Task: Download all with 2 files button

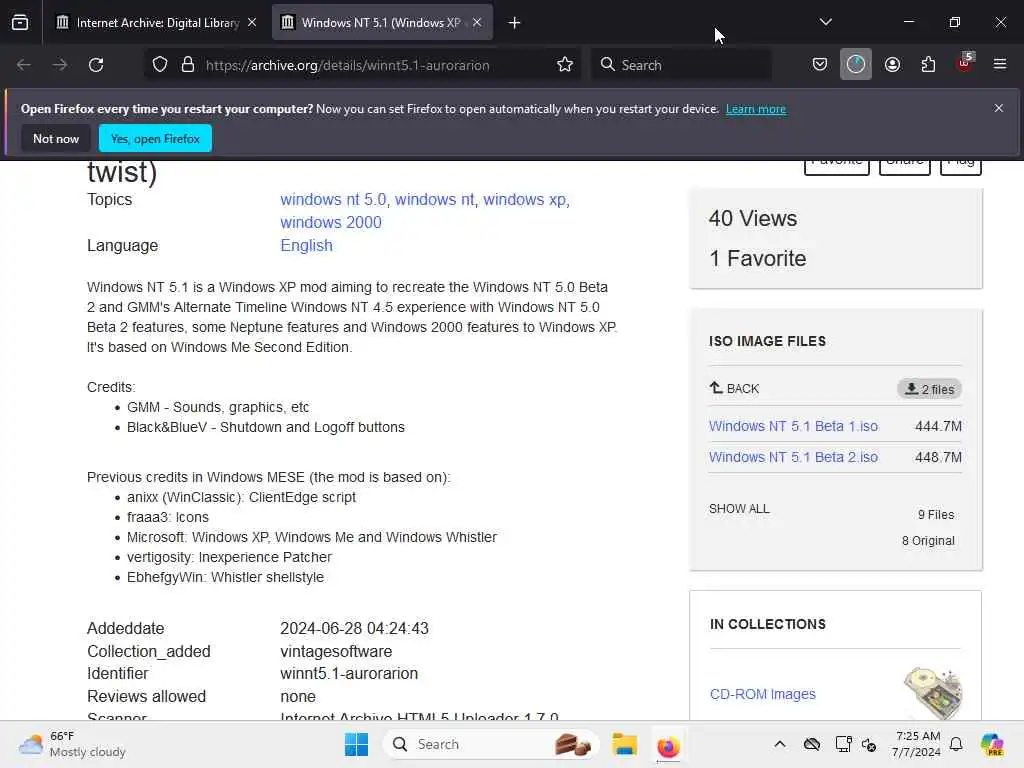Action: (x=929, y=389)
